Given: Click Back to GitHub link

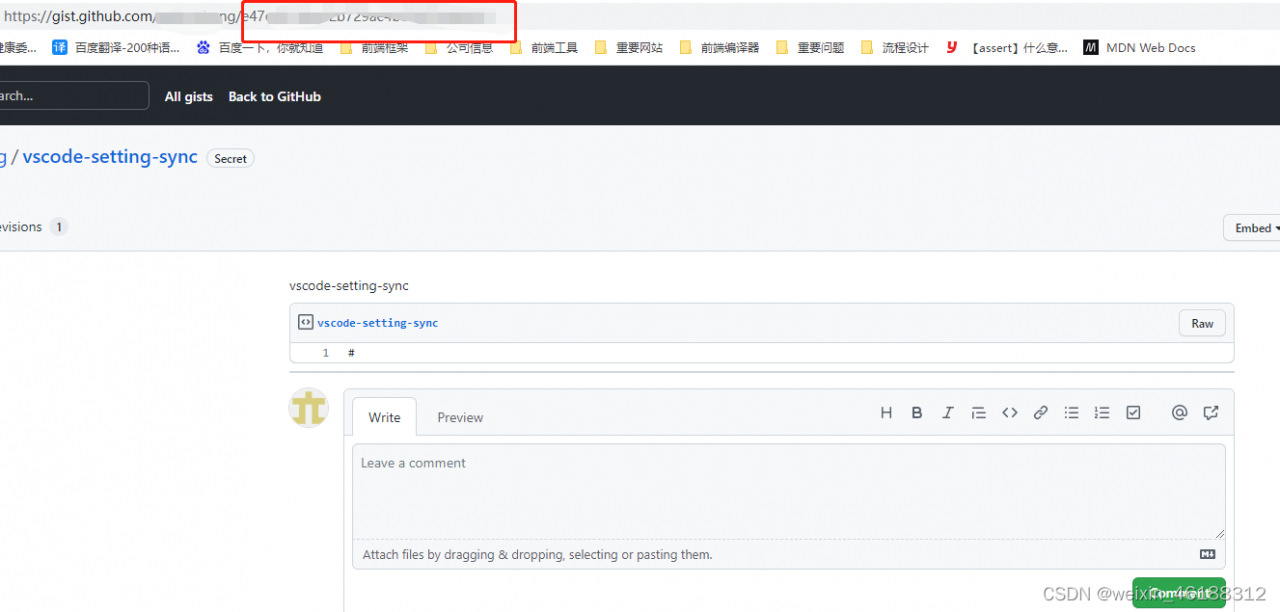Looking at the screenshot, I should pyautogui.click(x=275, y=96).
